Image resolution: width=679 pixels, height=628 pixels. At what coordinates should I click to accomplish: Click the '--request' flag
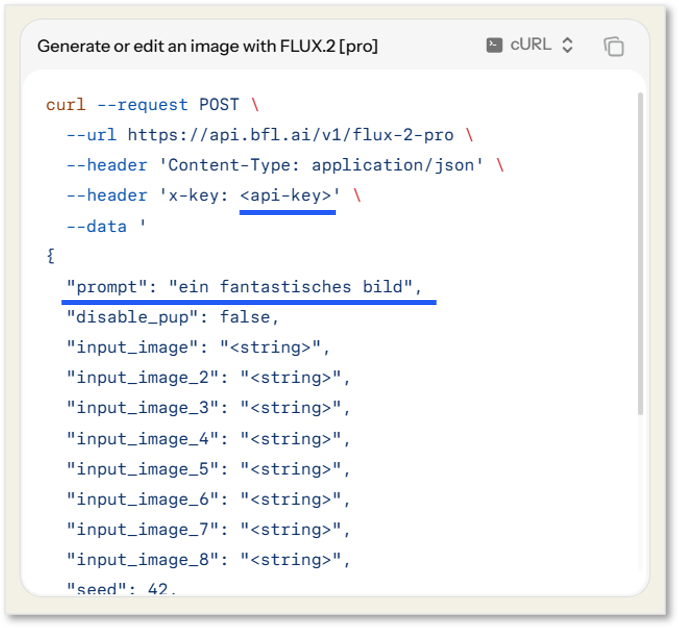coord(142,105)
